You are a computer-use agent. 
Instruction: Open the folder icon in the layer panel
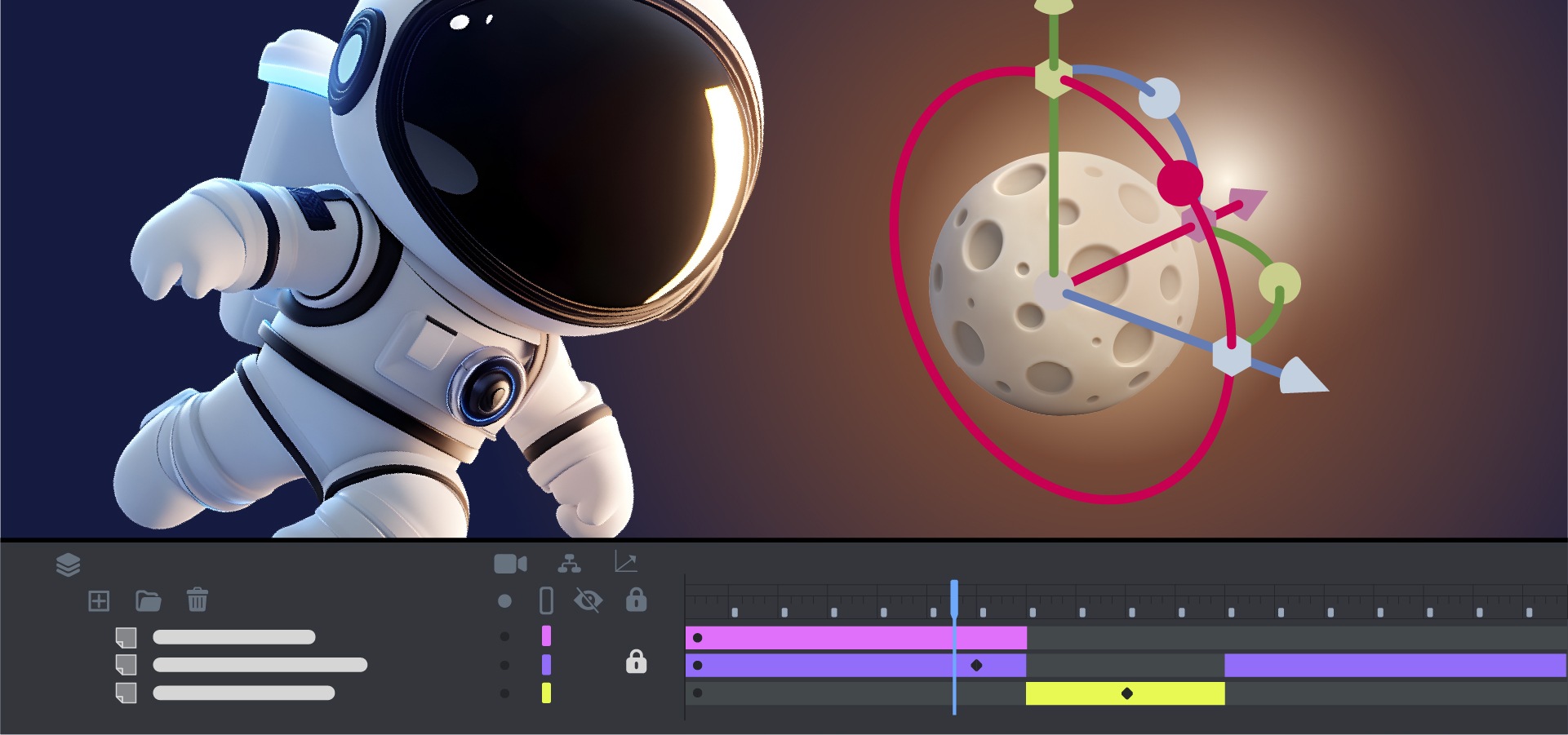(x=147, y=600)
